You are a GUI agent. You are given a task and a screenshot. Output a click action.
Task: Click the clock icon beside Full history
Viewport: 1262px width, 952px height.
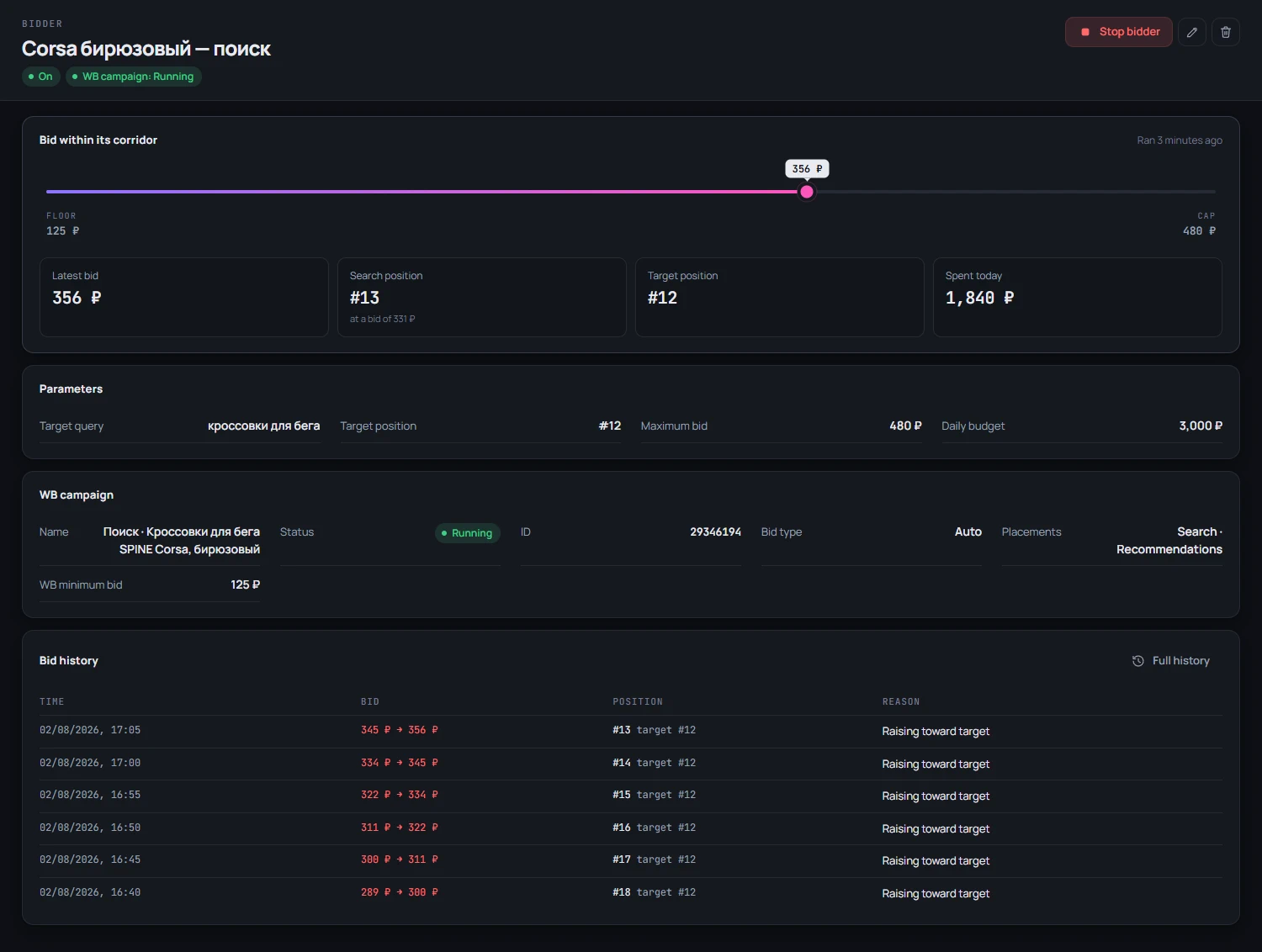1137,661
